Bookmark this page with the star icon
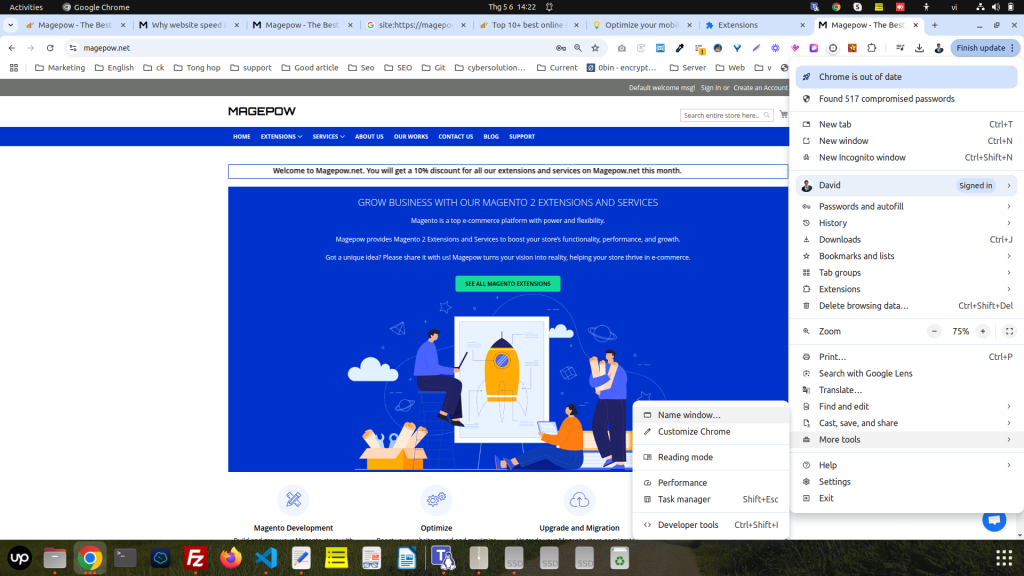This screenshot has height=576, width=1024. click(595, 48)
